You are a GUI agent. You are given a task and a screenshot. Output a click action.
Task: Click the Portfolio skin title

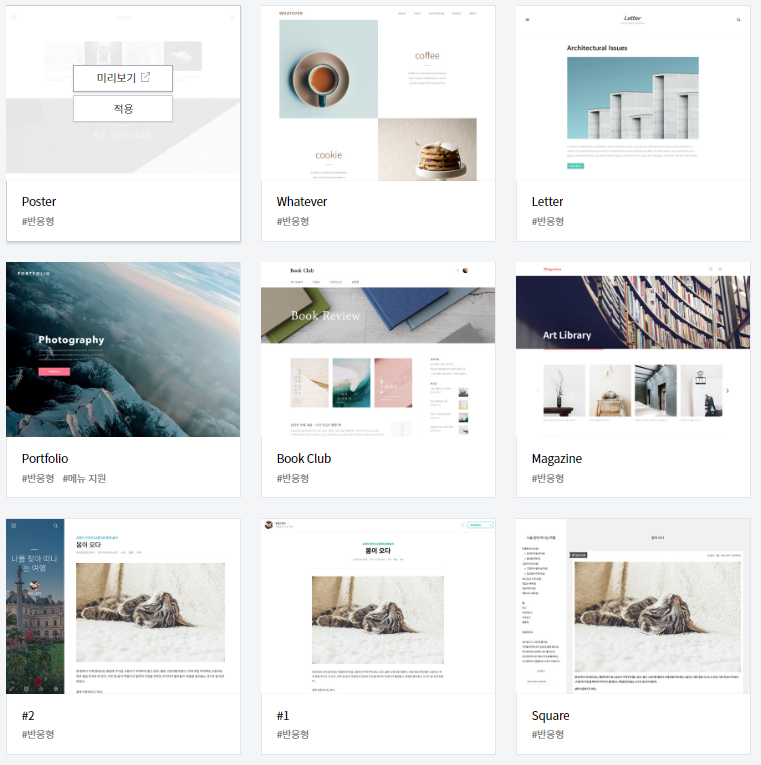45,459
